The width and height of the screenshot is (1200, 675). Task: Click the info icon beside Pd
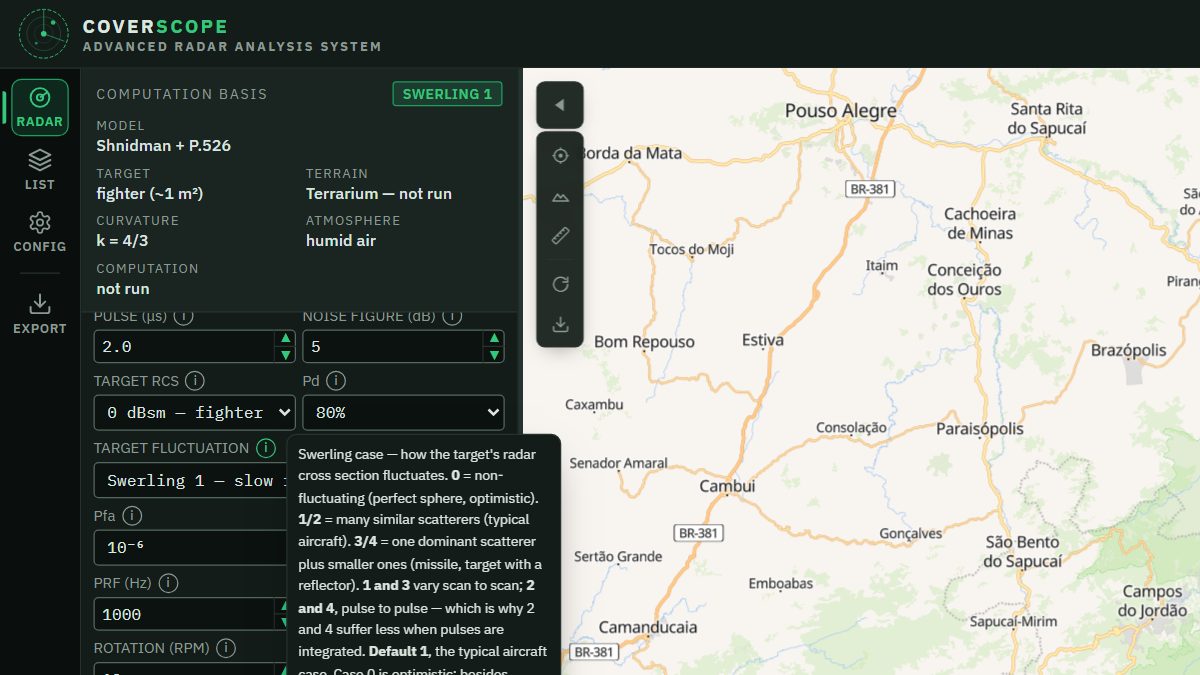click(x=336, y=381)
